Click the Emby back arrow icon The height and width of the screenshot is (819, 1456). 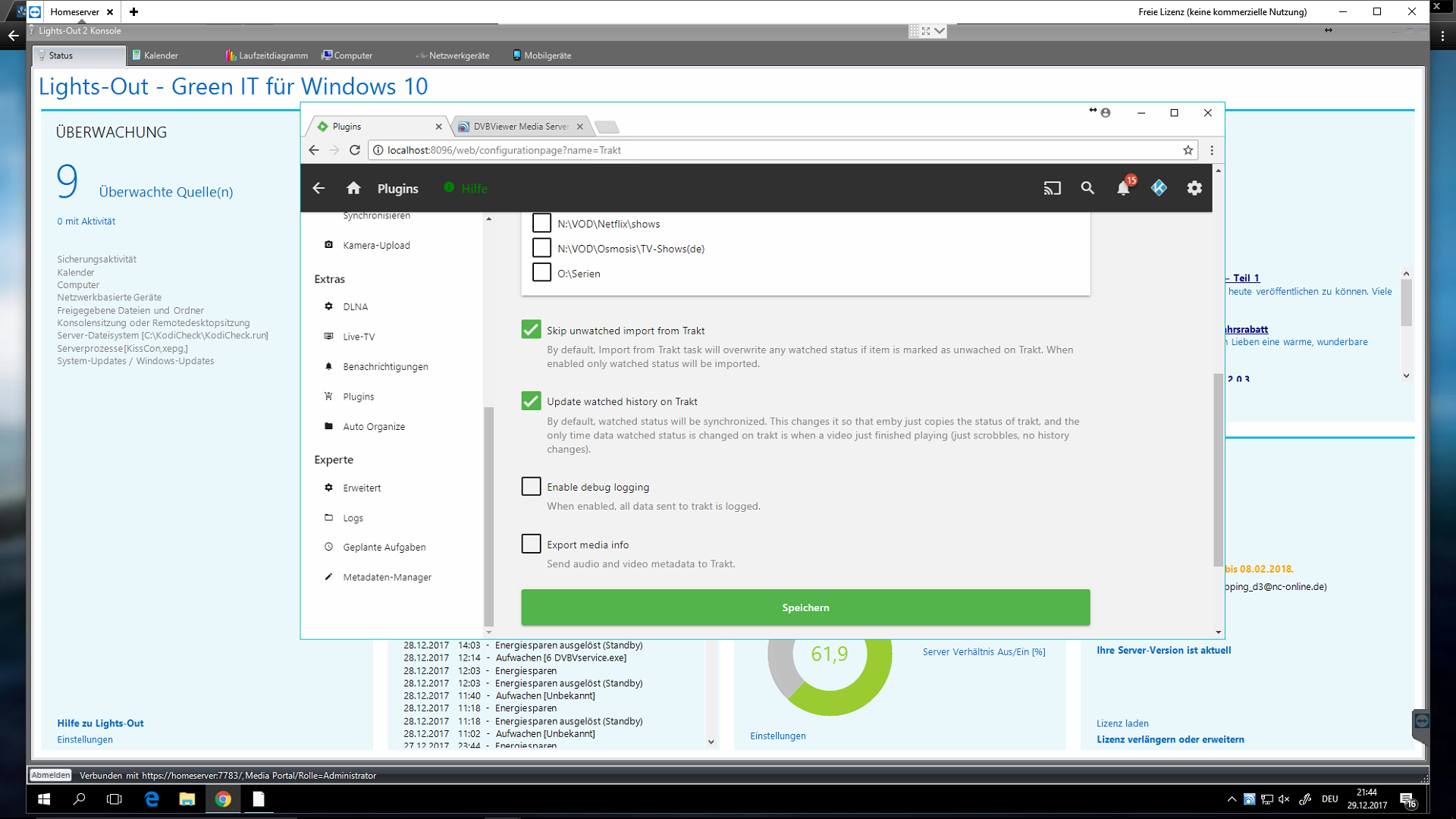pos(318,188)
